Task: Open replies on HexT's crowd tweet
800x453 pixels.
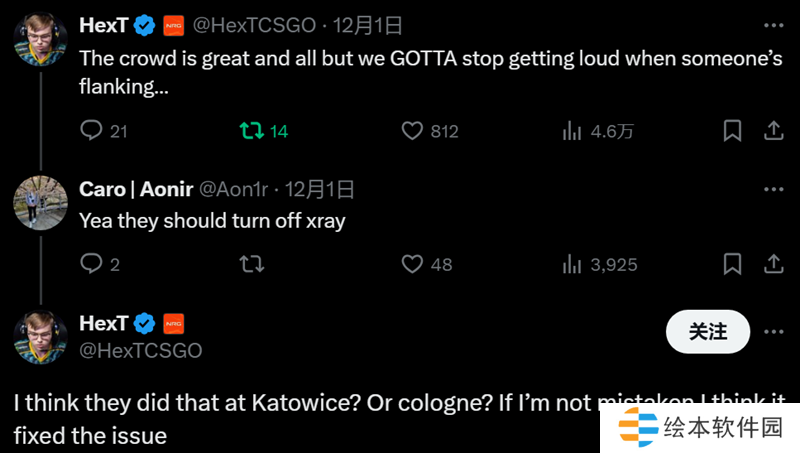Action: (104, 131)
